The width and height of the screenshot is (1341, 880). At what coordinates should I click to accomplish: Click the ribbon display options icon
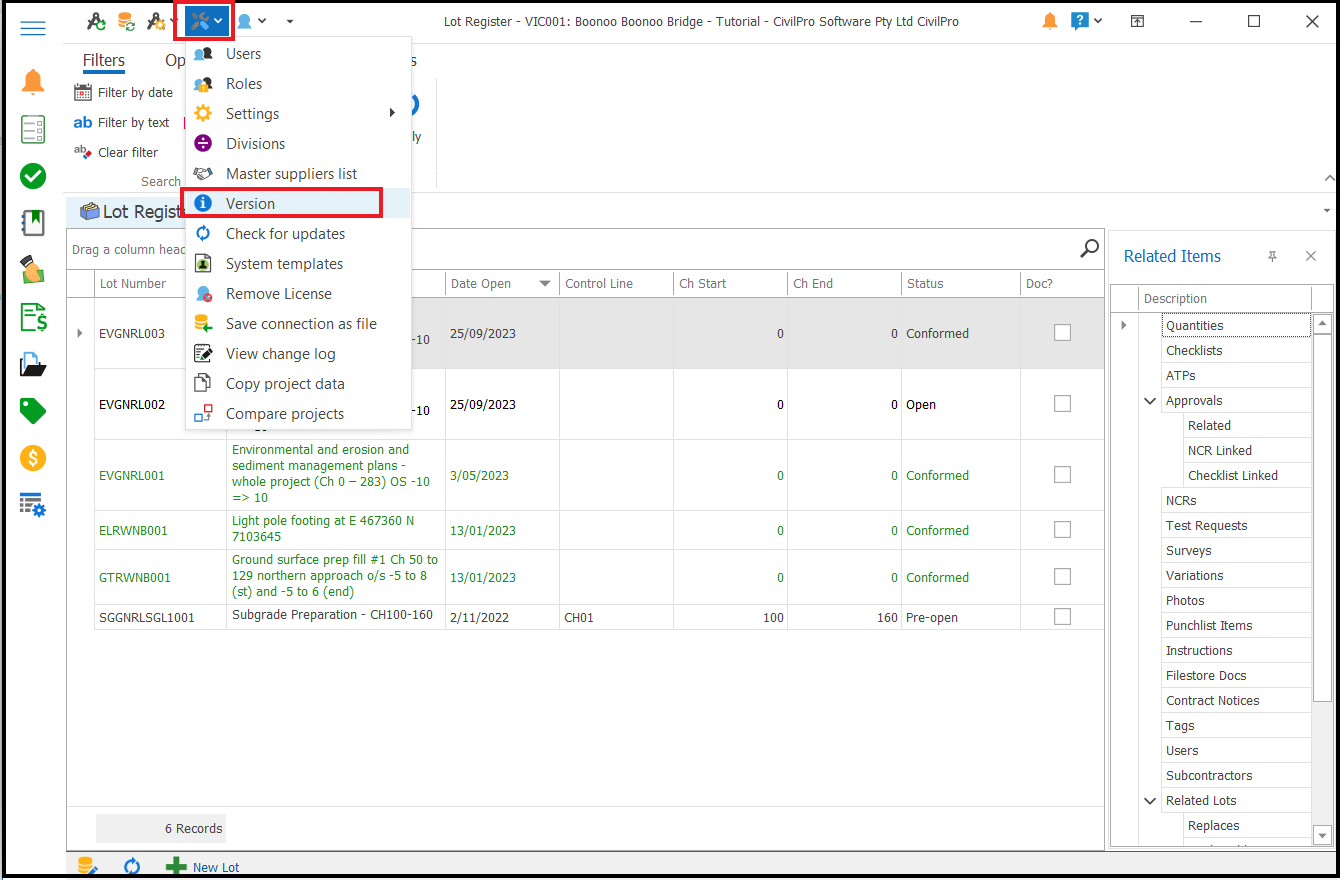[1138, 21]
